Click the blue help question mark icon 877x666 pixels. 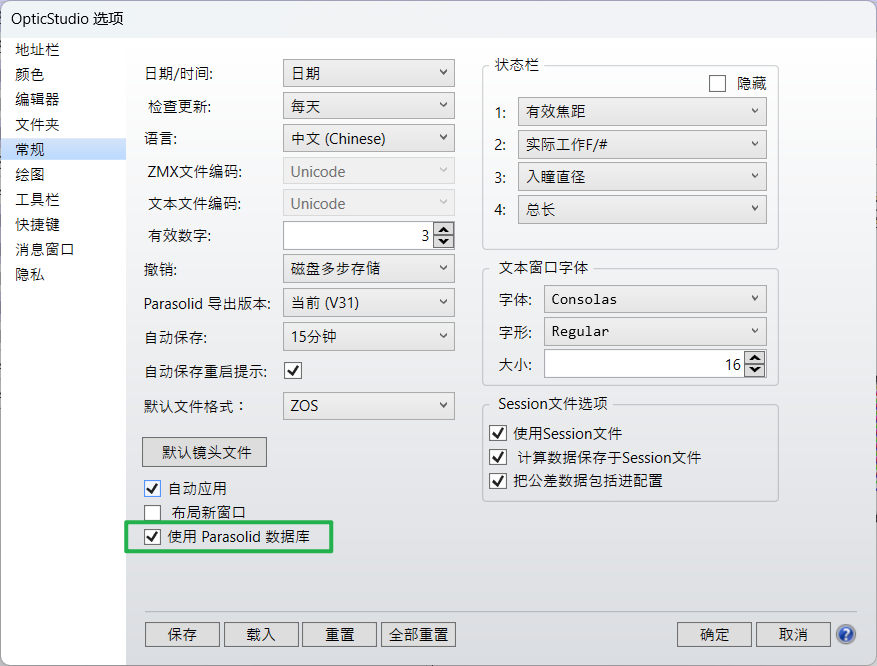coord(845,635)
